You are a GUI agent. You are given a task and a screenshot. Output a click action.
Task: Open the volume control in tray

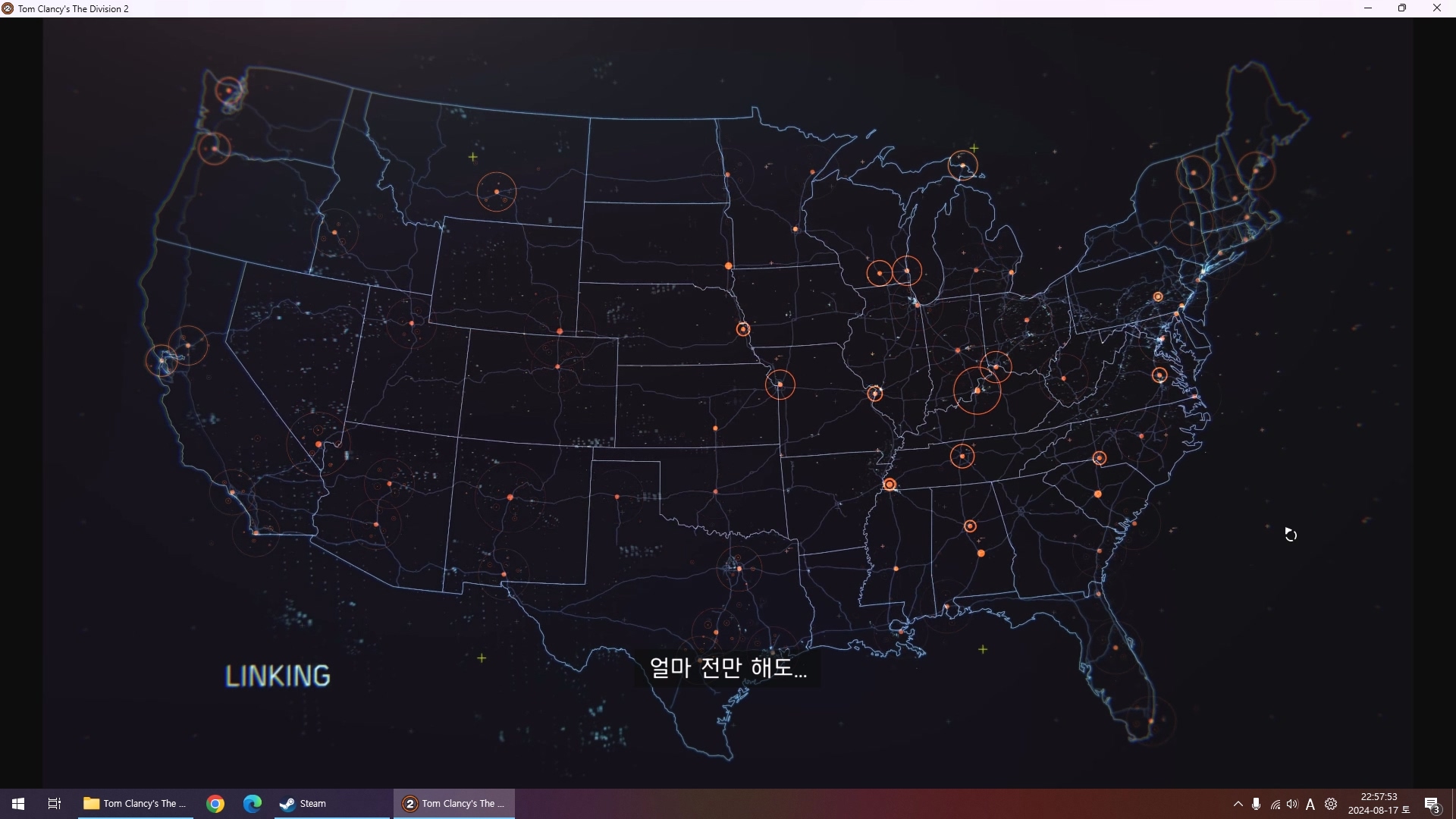click(x=1292, y=805)
